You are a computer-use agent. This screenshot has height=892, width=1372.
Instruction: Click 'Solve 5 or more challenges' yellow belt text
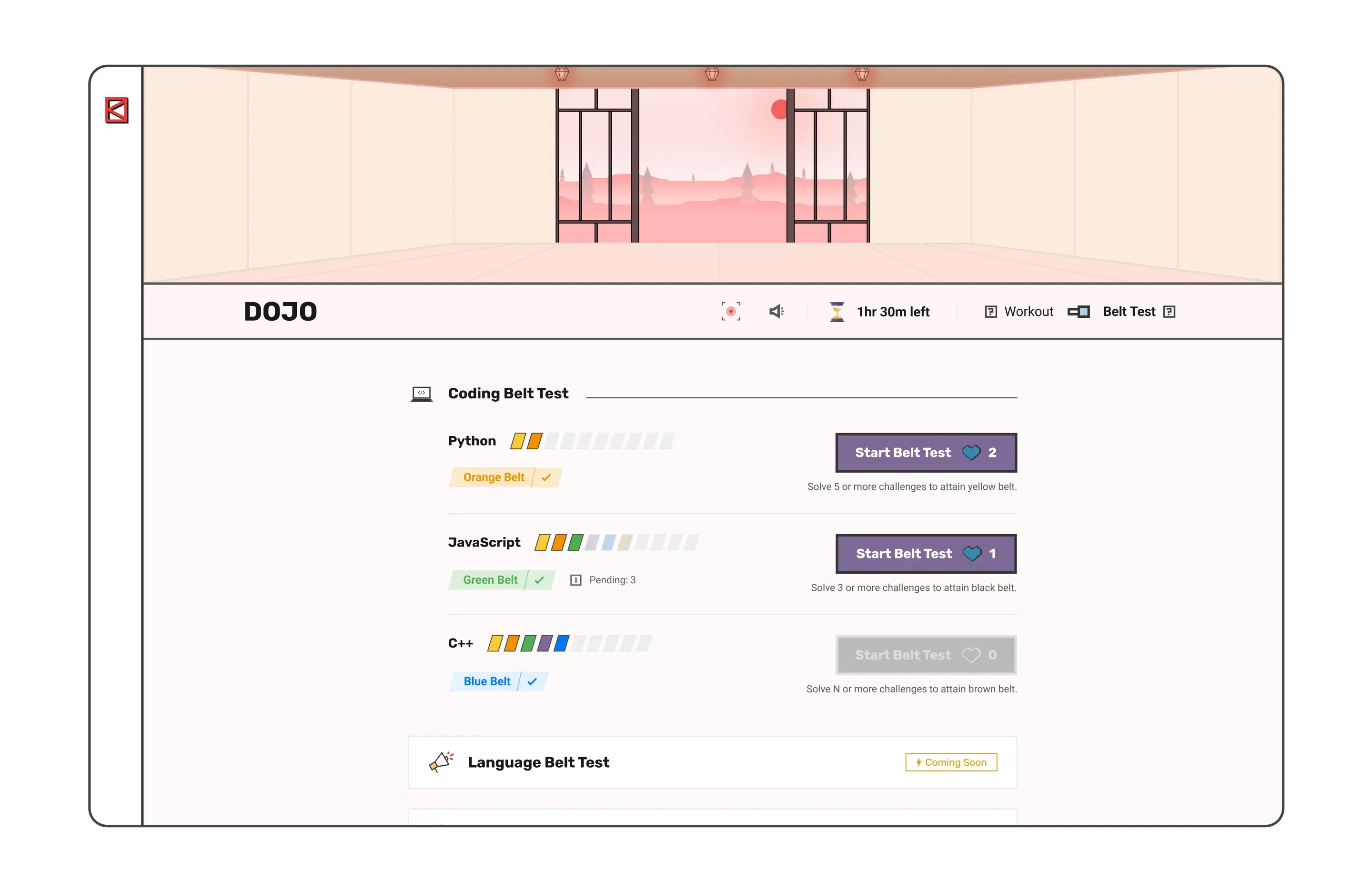(911, 487)
